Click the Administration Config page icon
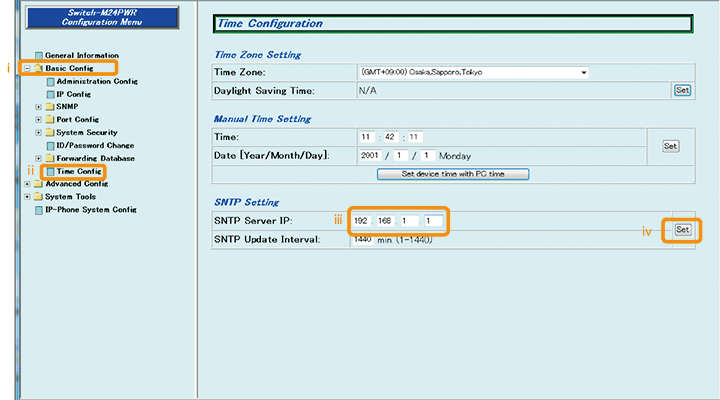The image size is (720, 400). pyautogui.click(x=50, y=81)
